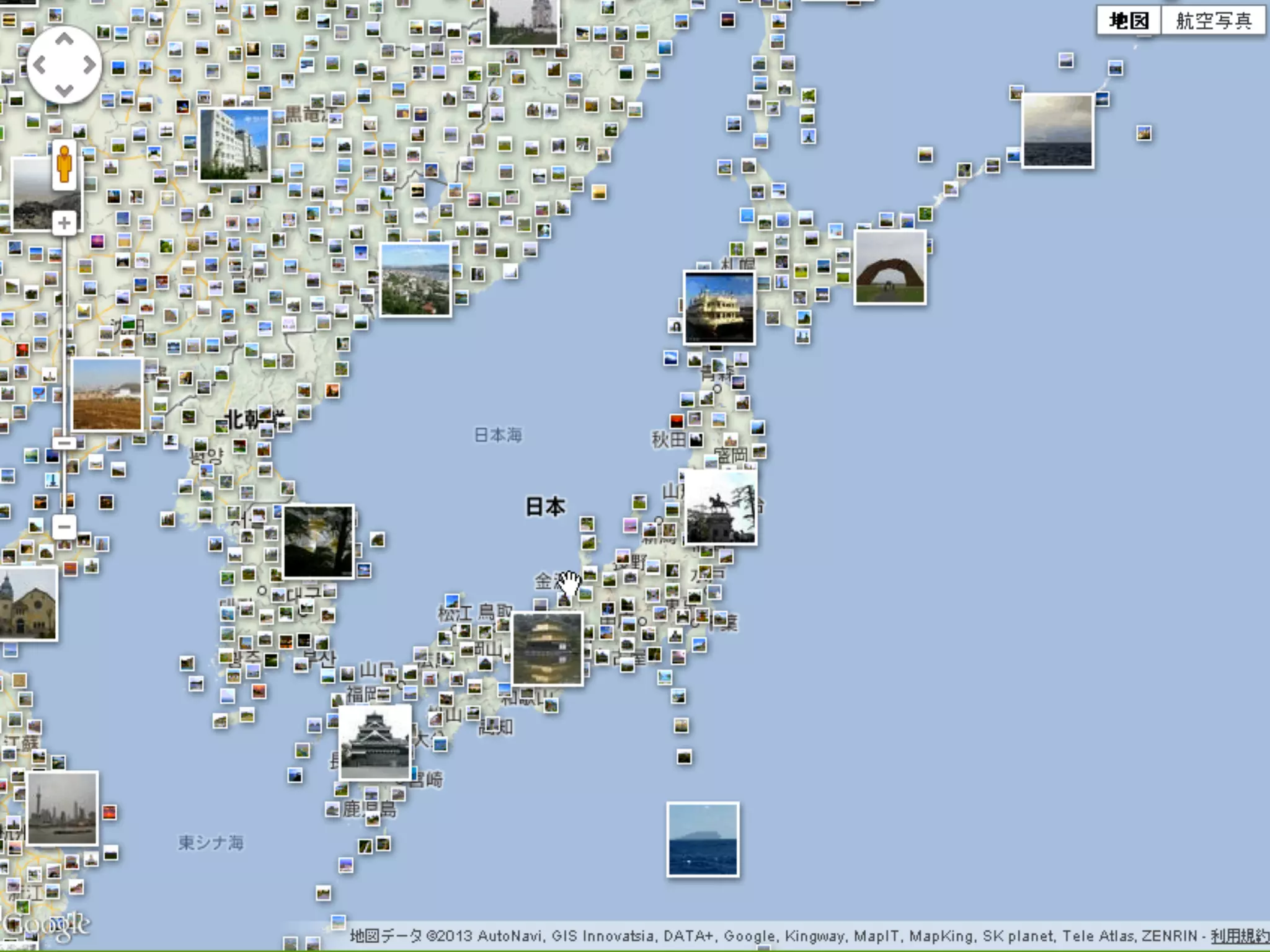Open the island on ocean photo
This screenshot has width=1270, height=952.
pyautogui.click(x=703, y=839)
